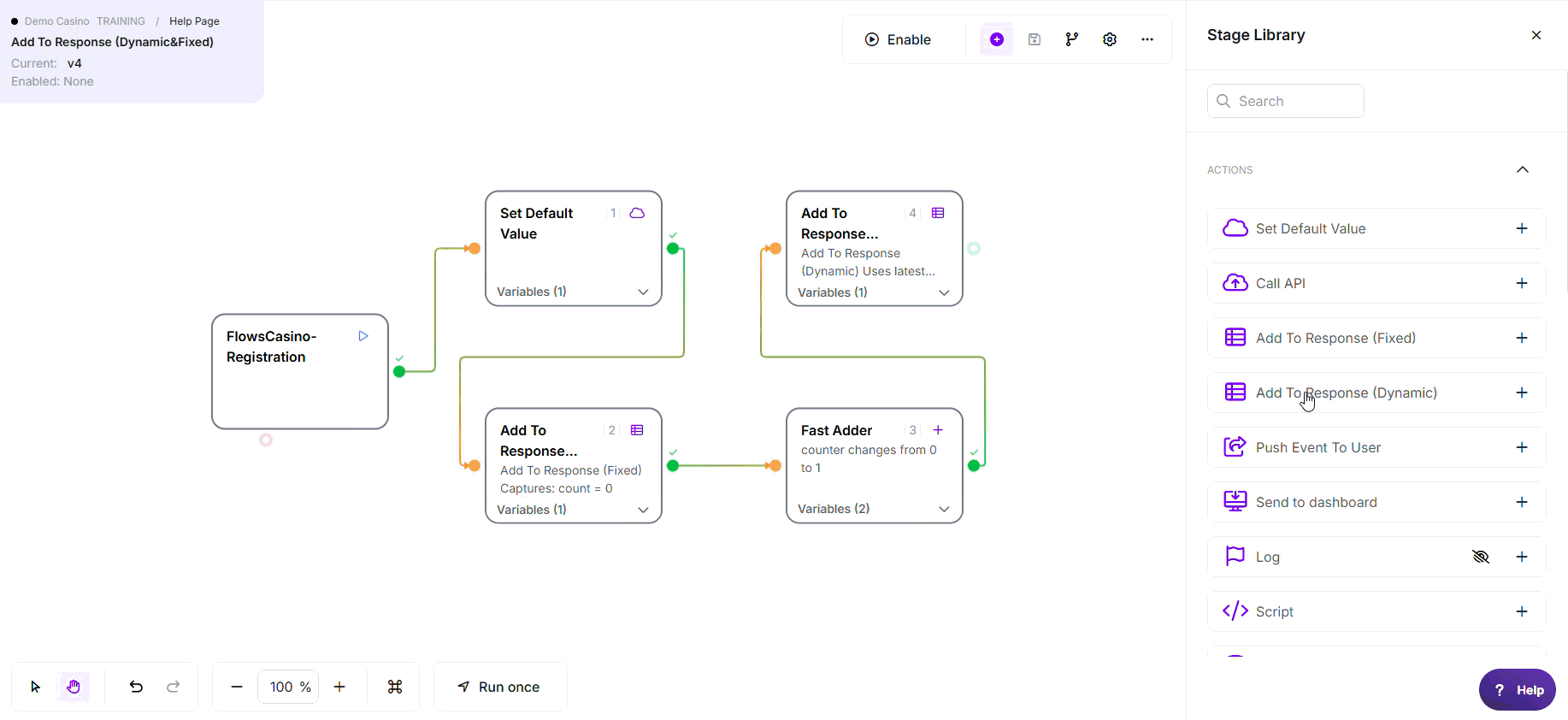Viewport: 1568px width, 720px height.
Task: Open the Stage Library via purple plus icon
Action: (997, 39)
